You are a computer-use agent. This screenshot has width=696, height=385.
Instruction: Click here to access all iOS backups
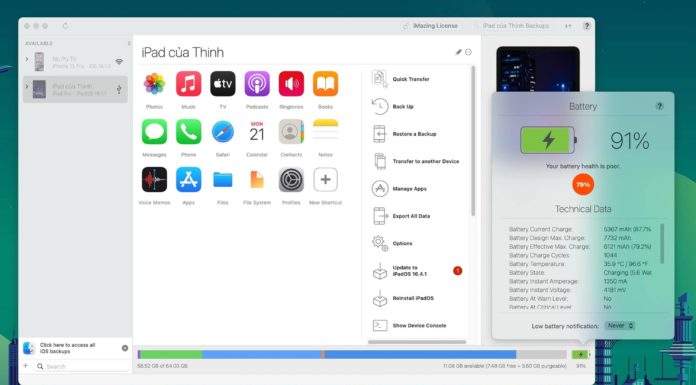(x=67, y=348)
